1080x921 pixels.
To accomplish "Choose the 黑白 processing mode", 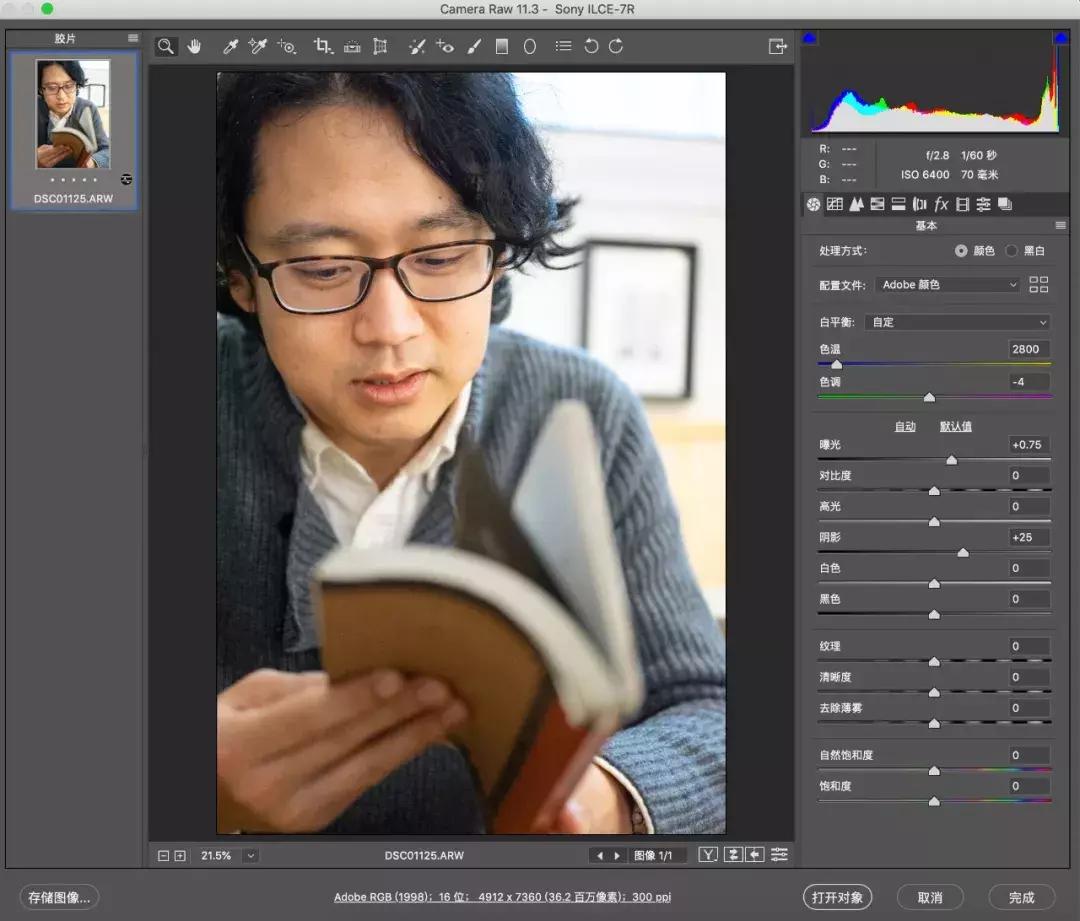I will 1011,251.
